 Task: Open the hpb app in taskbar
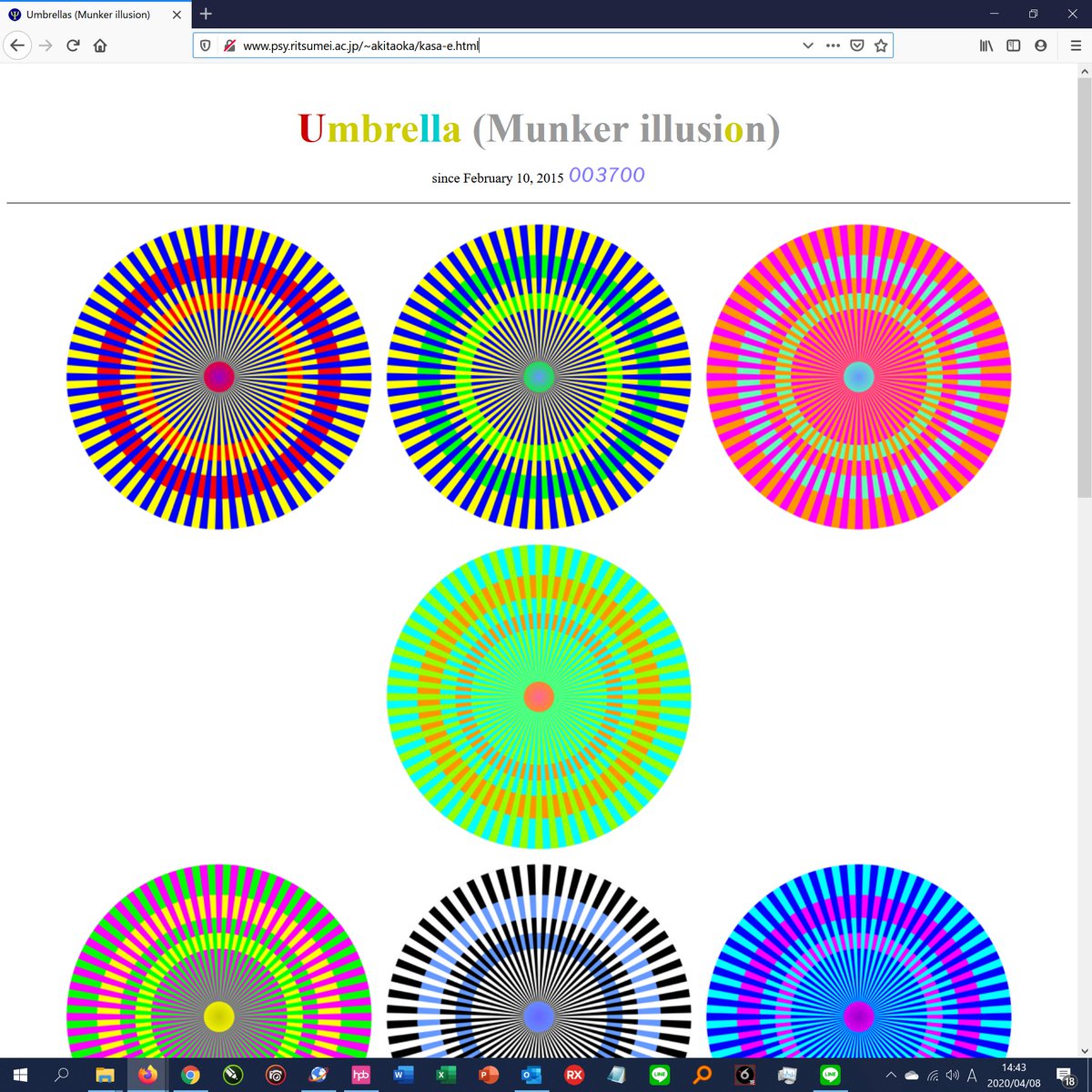(360, 1075)
